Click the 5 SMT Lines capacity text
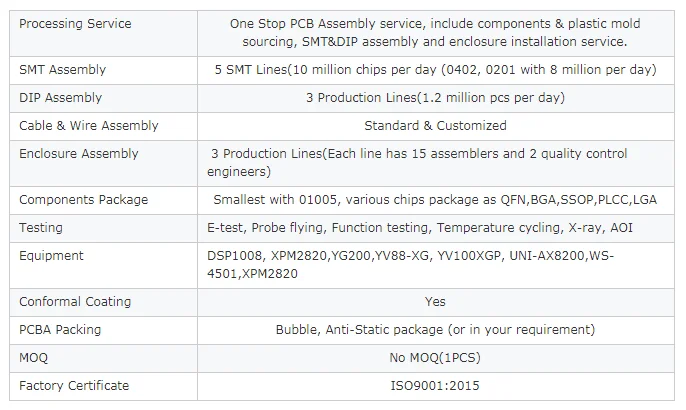The height and width of the screenshot is (410, 686). [x=435, y=70]
